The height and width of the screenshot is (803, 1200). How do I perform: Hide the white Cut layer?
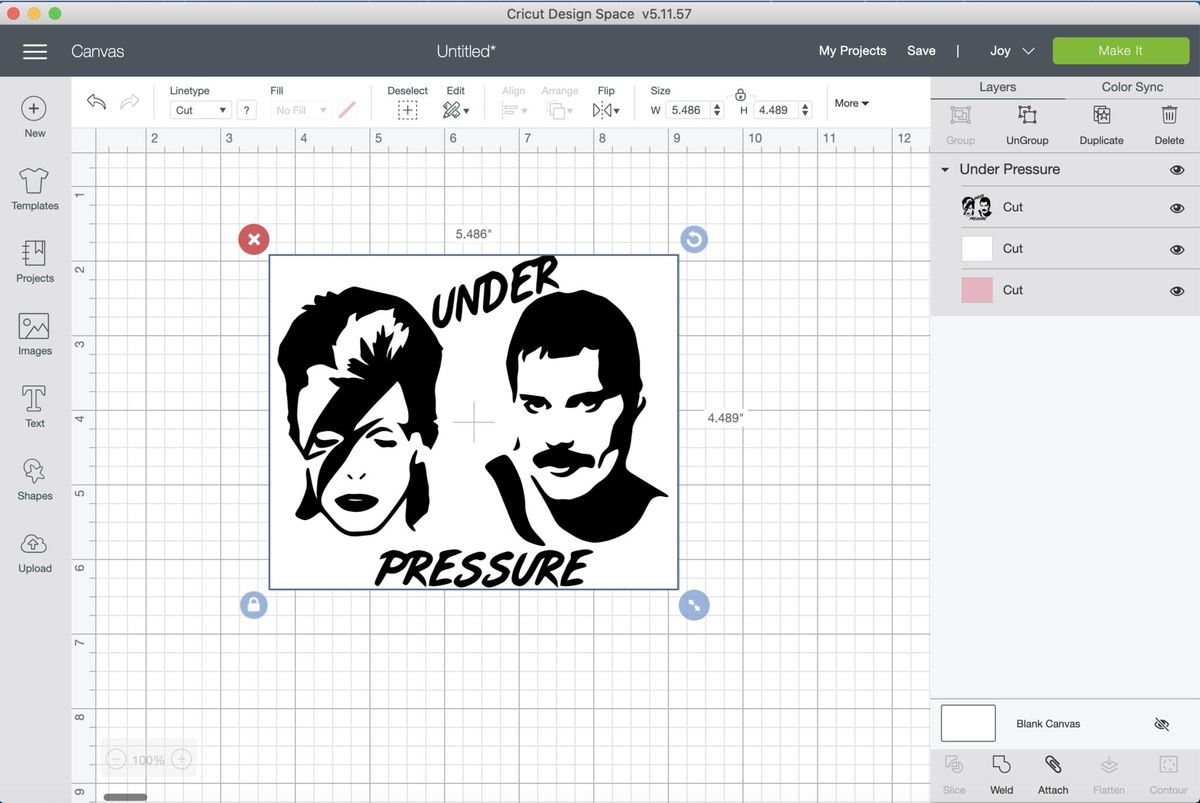pyautogui.click(x=1177, y=249)
